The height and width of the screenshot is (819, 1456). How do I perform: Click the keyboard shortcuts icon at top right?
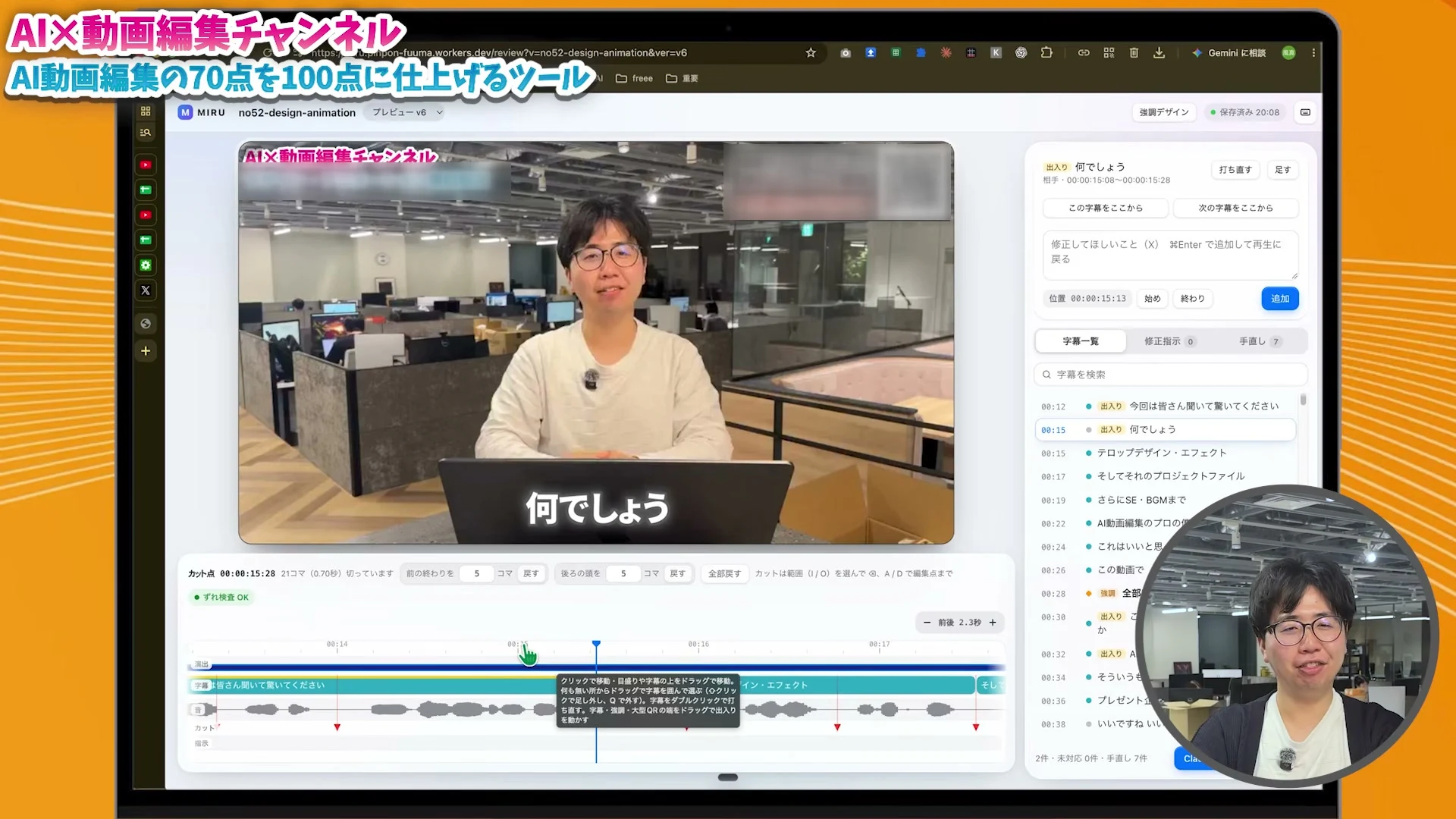[1305, 112]
